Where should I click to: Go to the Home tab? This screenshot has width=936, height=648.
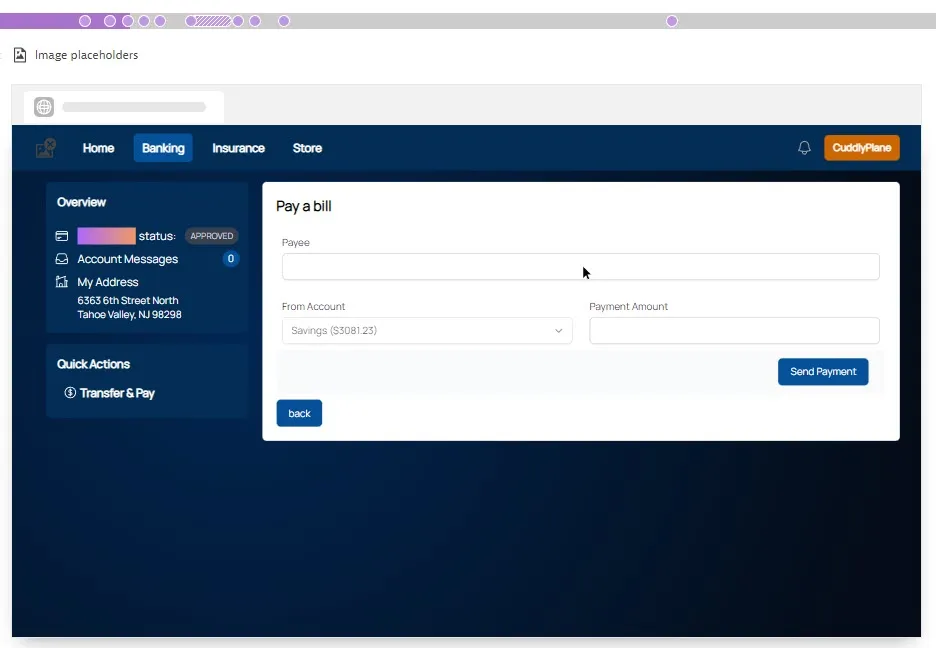98,148
